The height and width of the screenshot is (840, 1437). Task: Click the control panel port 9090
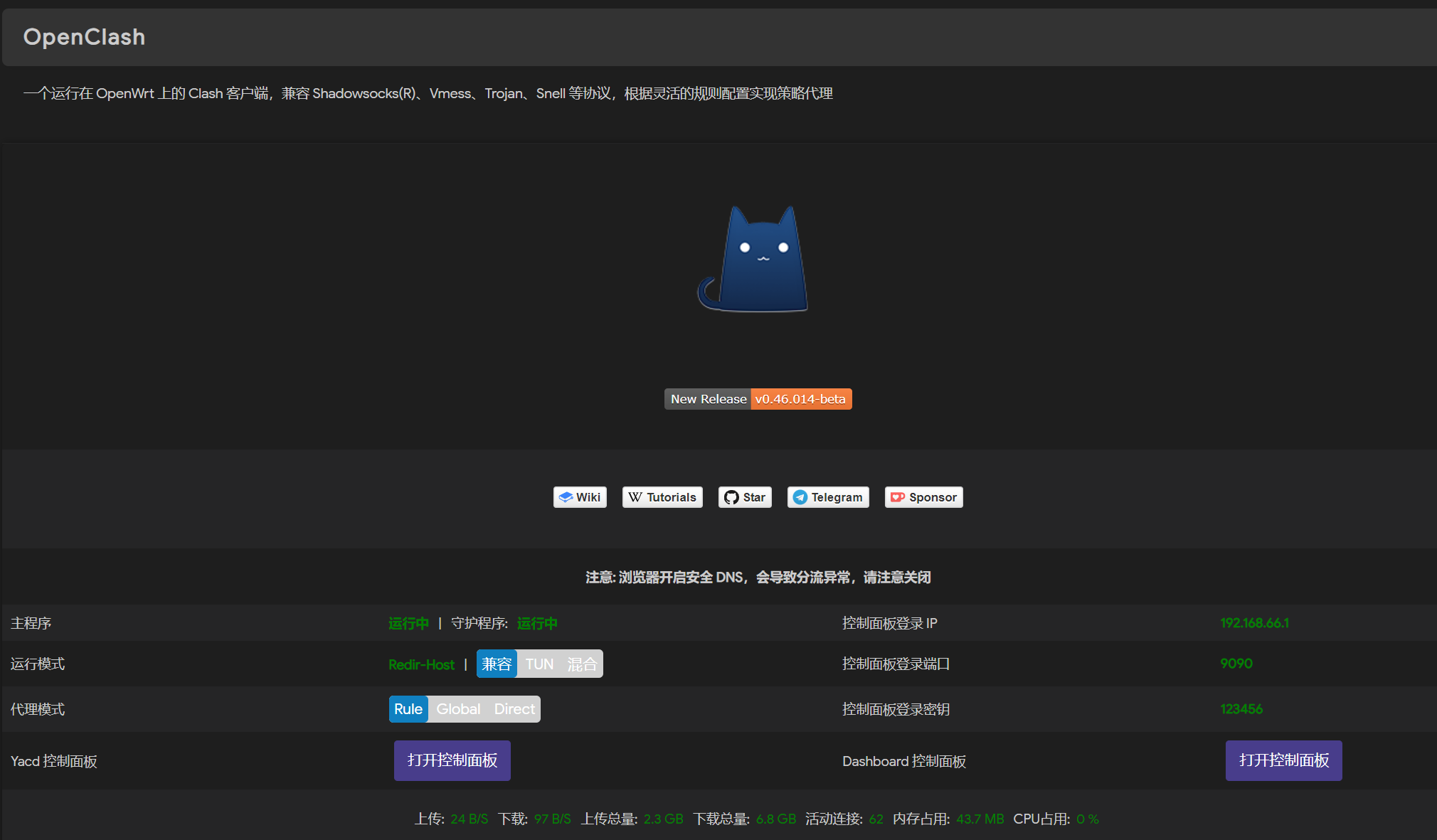(1236, 664)
